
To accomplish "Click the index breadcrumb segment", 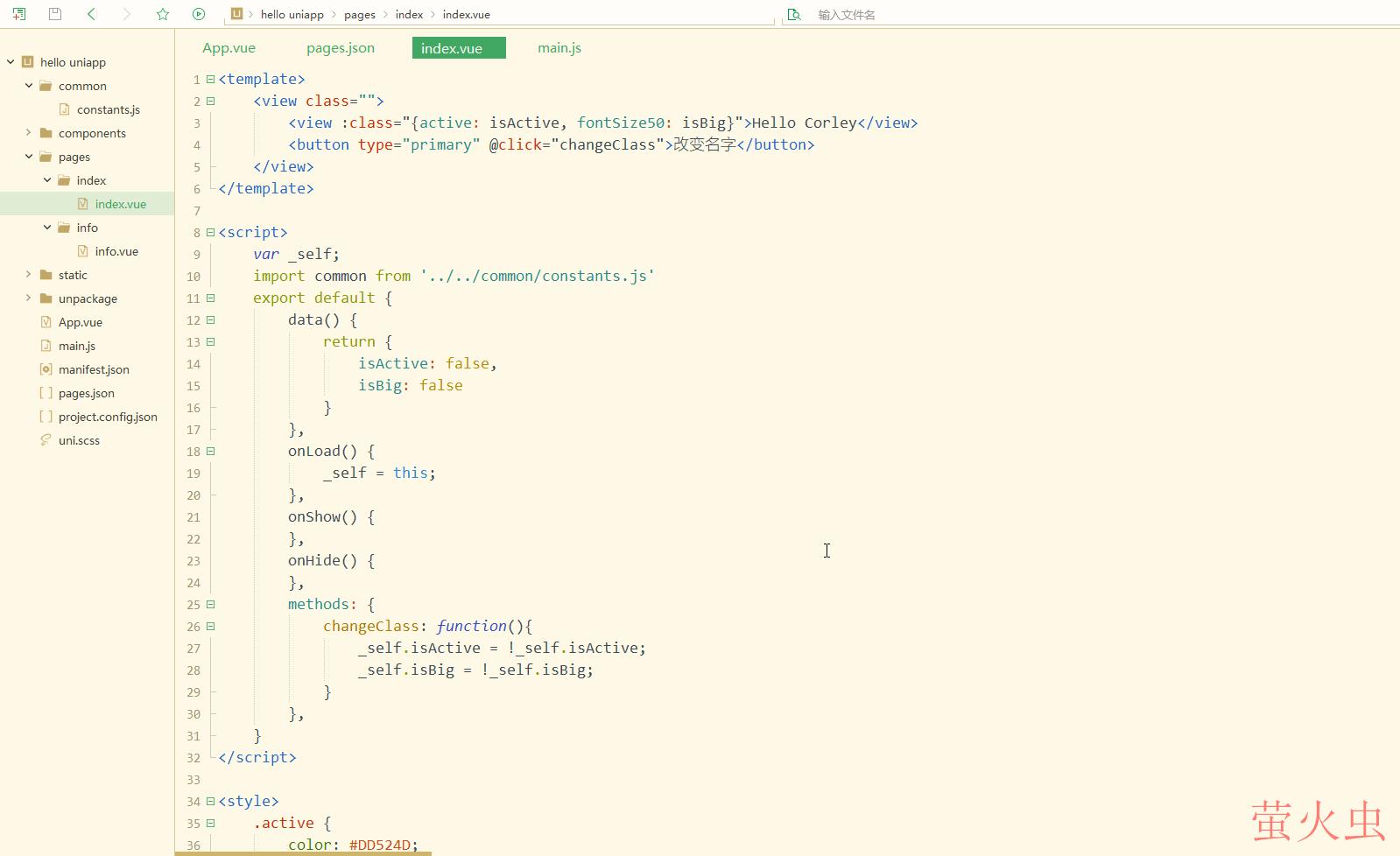I will [x=409, y=15].
